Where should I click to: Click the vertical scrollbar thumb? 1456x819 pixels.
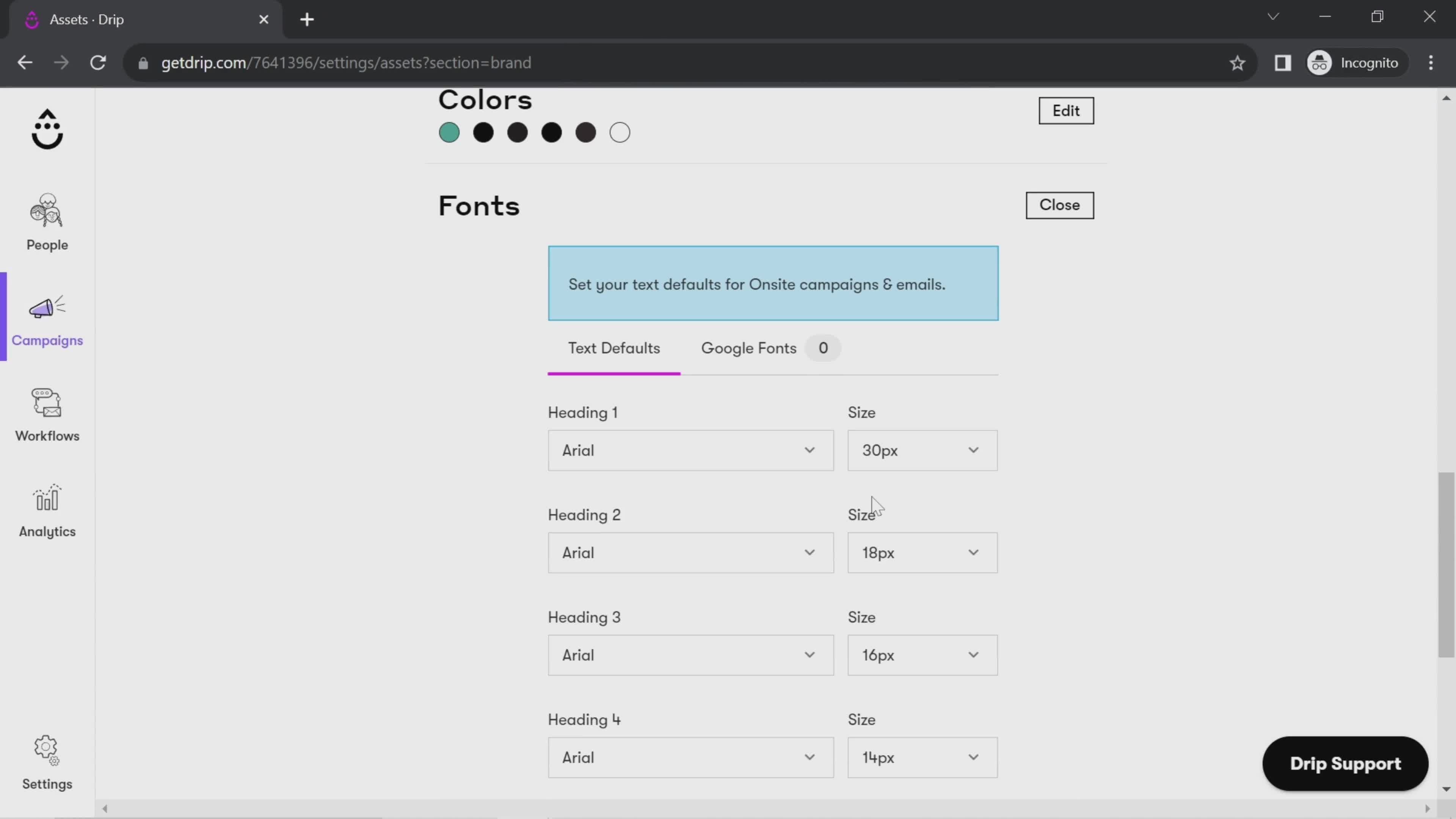pyautogui.click(x=1446, y=565)
